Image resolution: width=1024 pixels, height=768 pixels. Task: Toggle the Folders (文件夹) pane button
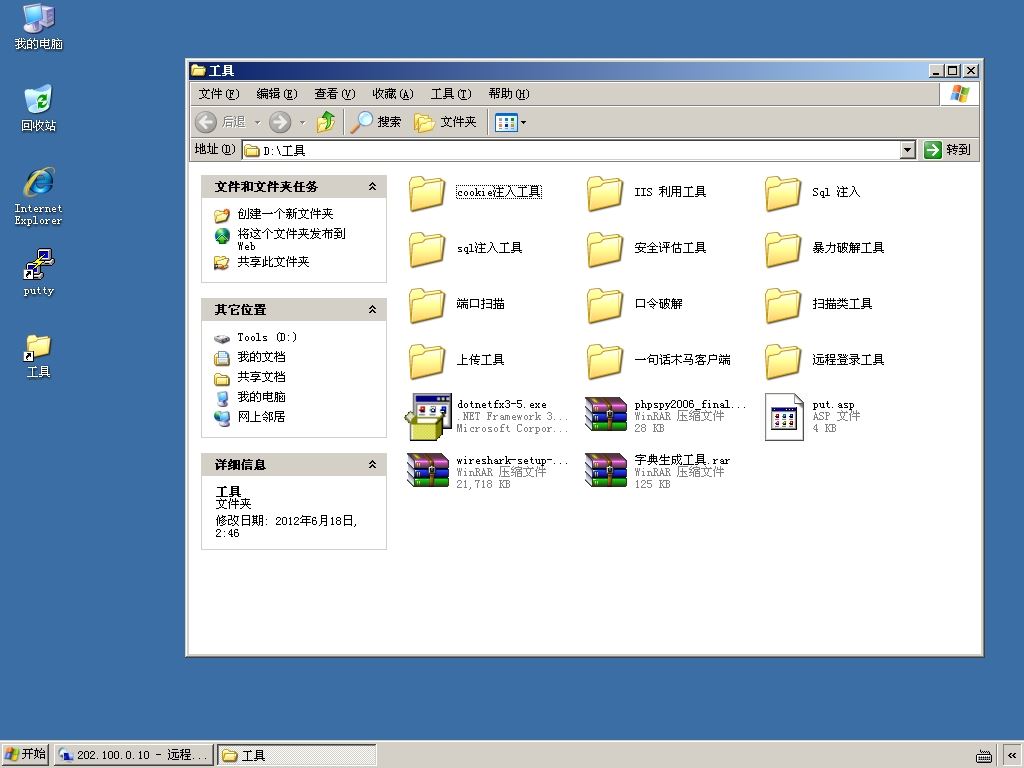point(445,122)
